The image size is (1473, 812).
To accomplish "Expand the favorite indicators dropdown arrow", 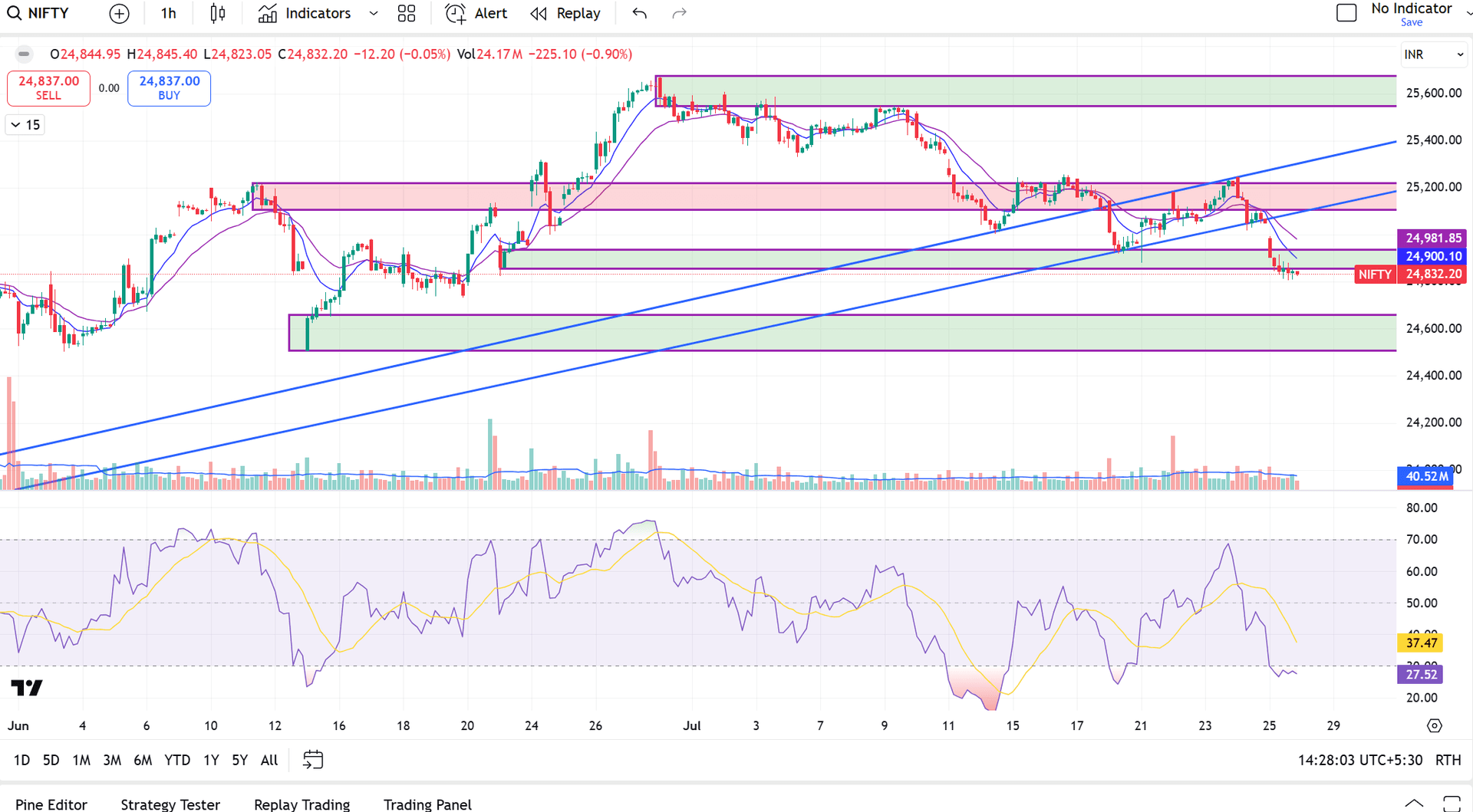I will [374, 13].
